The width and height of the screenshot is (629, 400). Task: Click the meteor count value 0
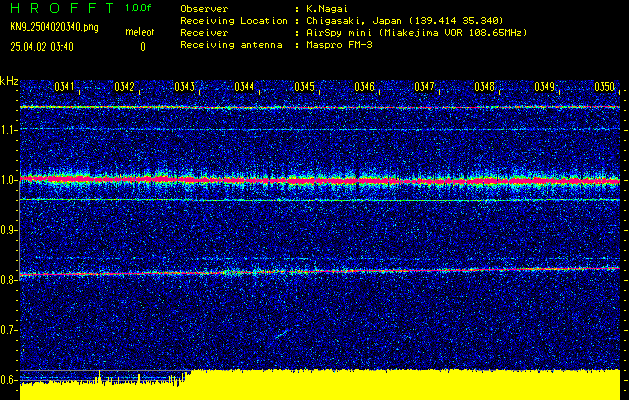(143, 47)
